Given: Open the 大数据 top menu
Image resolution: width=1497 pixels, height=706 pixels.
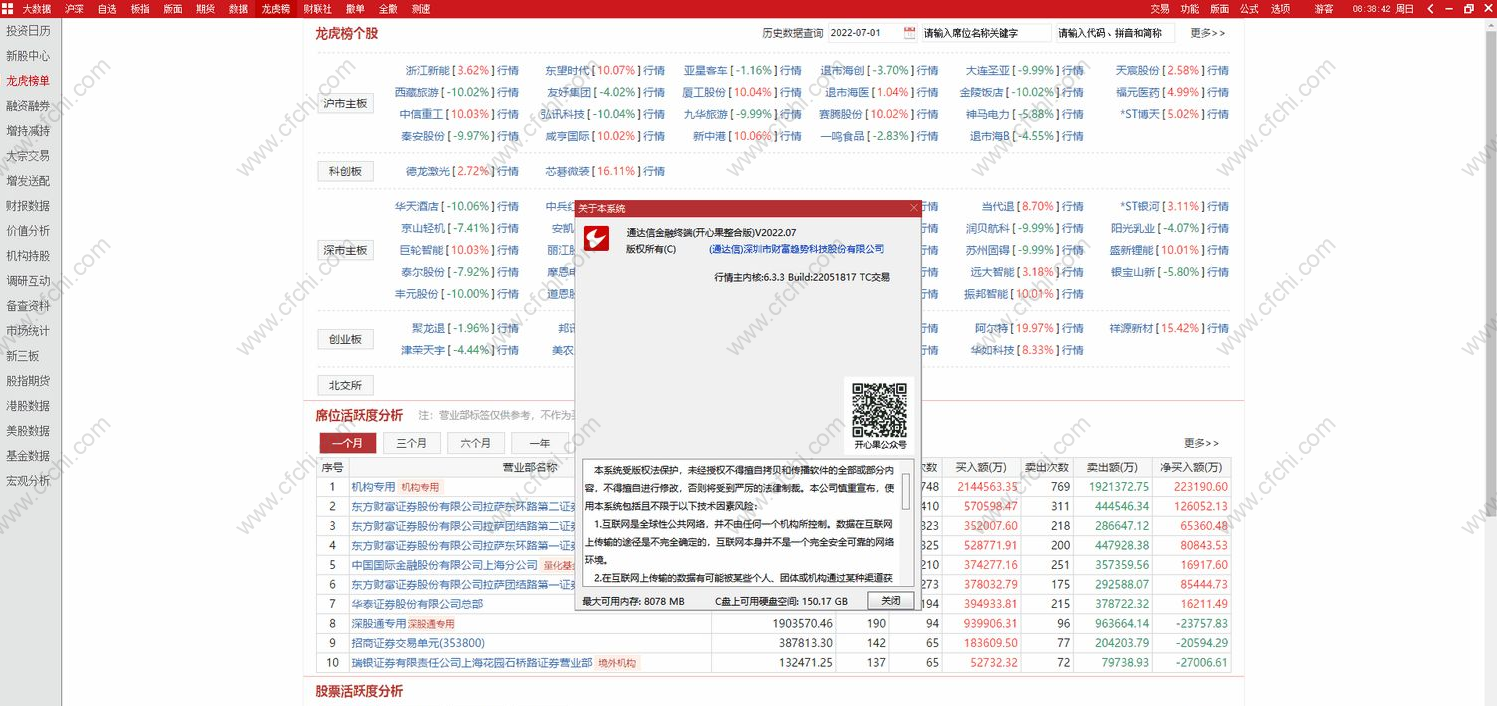Looking at the screenshot, I should coord(37,8).
